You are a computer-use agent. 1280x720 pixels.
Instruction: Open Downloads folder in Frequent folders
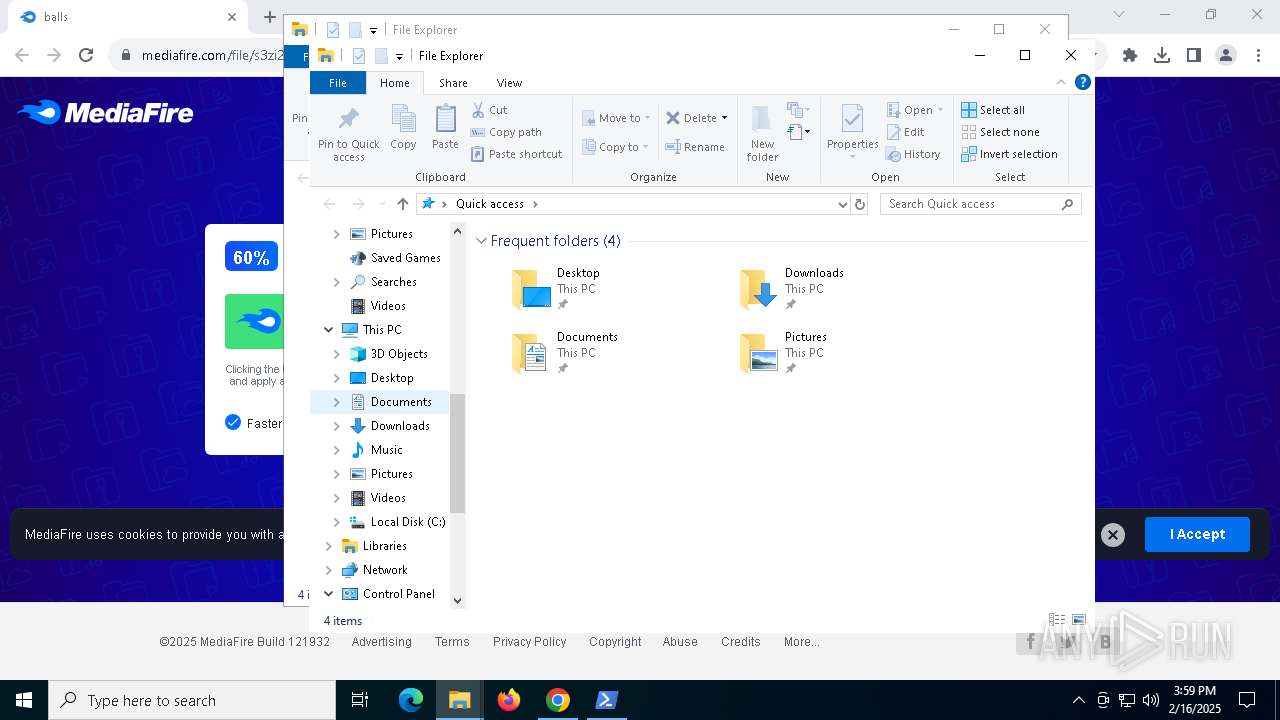coord(792,289)
